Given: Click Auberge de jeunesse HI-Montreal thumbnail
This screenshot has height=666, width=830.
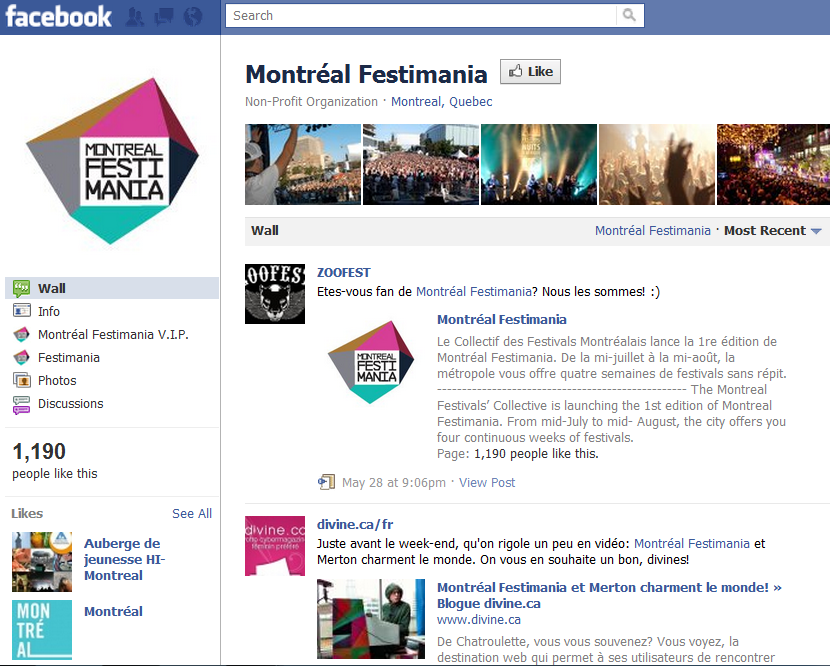Looking at the screenshot, I should pyautogui.click(x=42, y=562).
